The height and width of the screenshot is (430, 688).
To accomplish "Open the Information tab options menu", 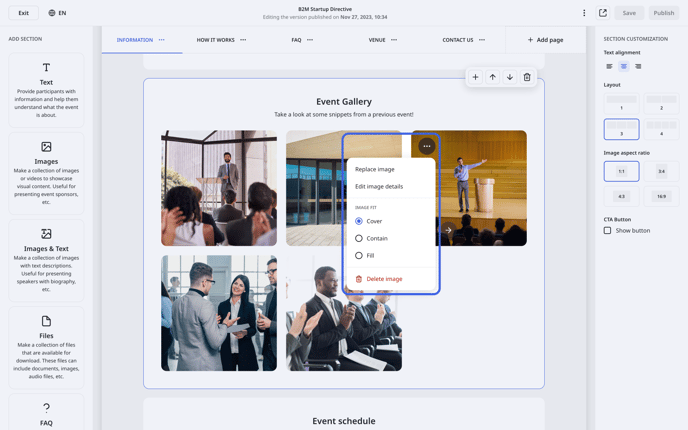I will tap(161, 40).
